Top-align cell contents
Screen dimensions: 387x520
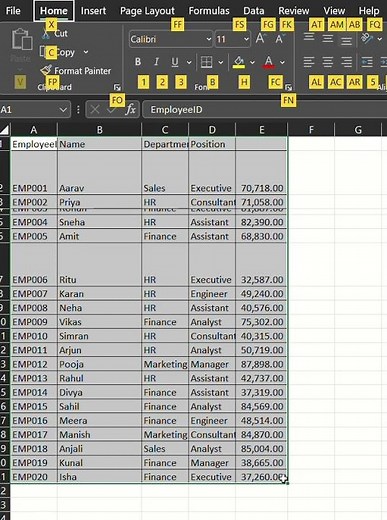pos(309,37)
